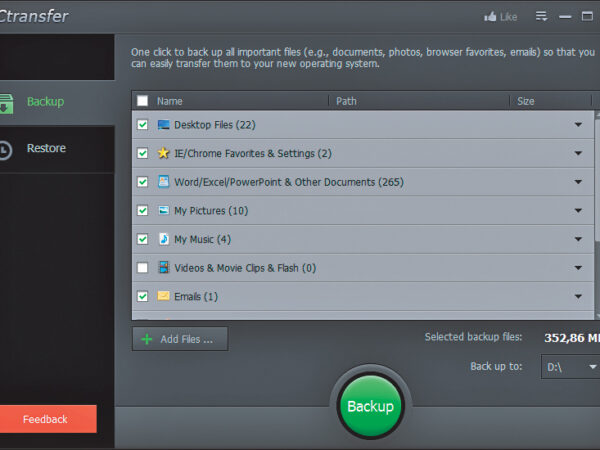The image size is (600, 450).
Task: Select the Backup tab in sidebar
Action: tap(45, 102)
